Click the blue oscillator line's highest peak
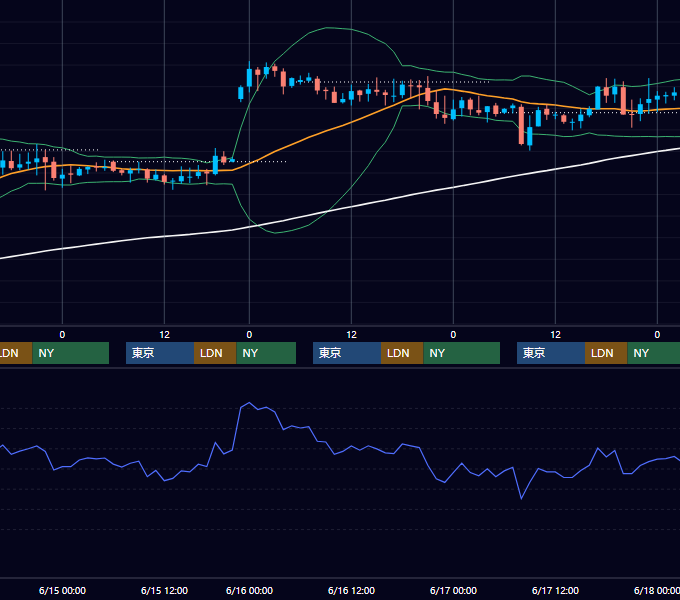 click(249, 403)
